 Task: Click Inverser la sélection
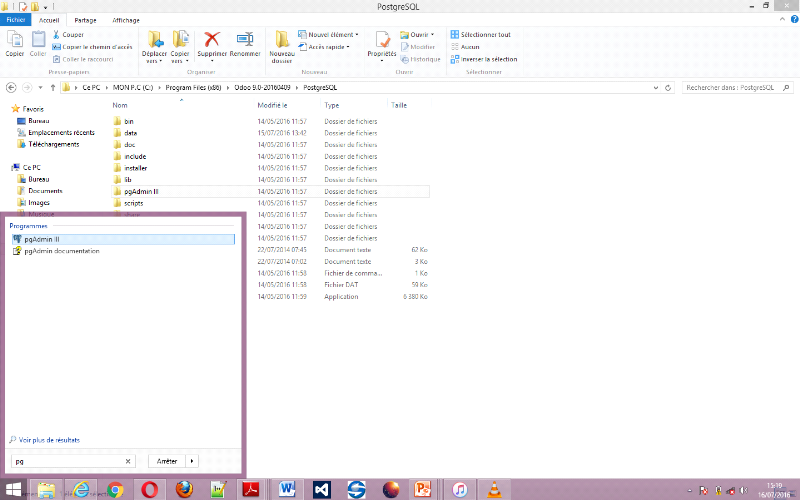[x=484, y=59]
